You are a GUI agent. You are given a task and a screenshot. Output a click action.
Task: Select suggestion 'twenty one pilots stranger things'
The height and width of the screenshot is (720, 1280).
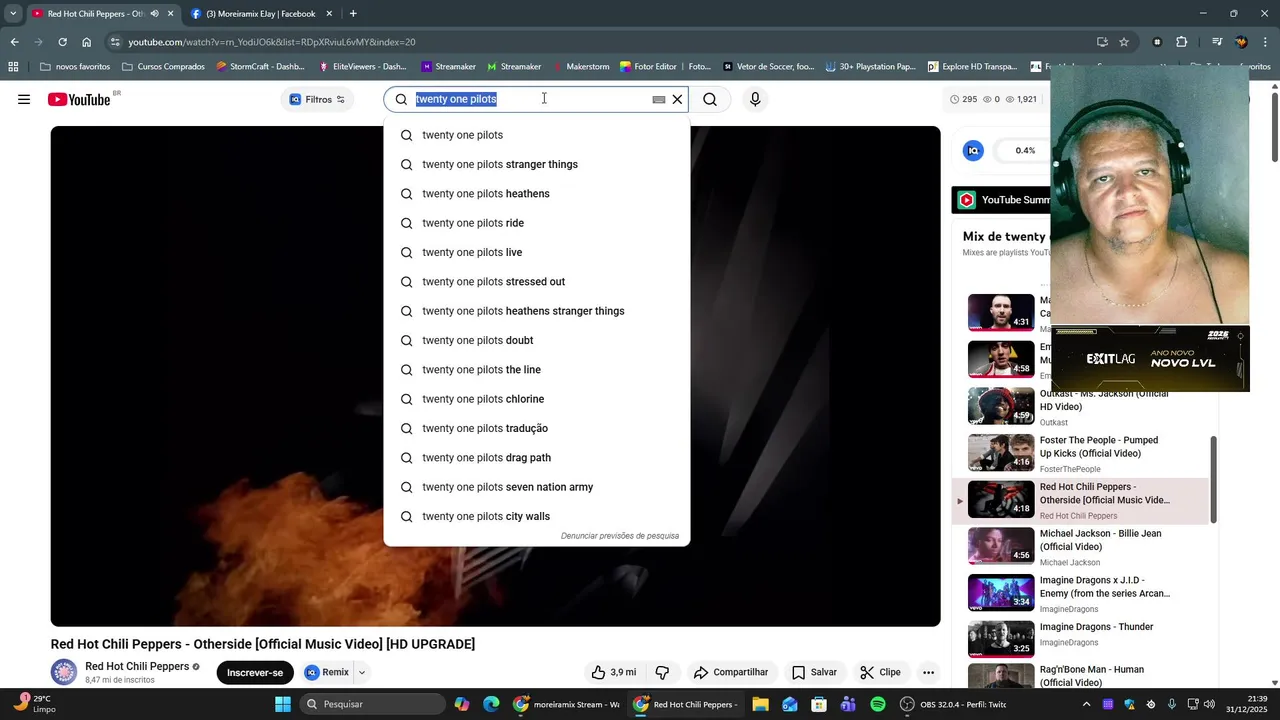point(537,164)
